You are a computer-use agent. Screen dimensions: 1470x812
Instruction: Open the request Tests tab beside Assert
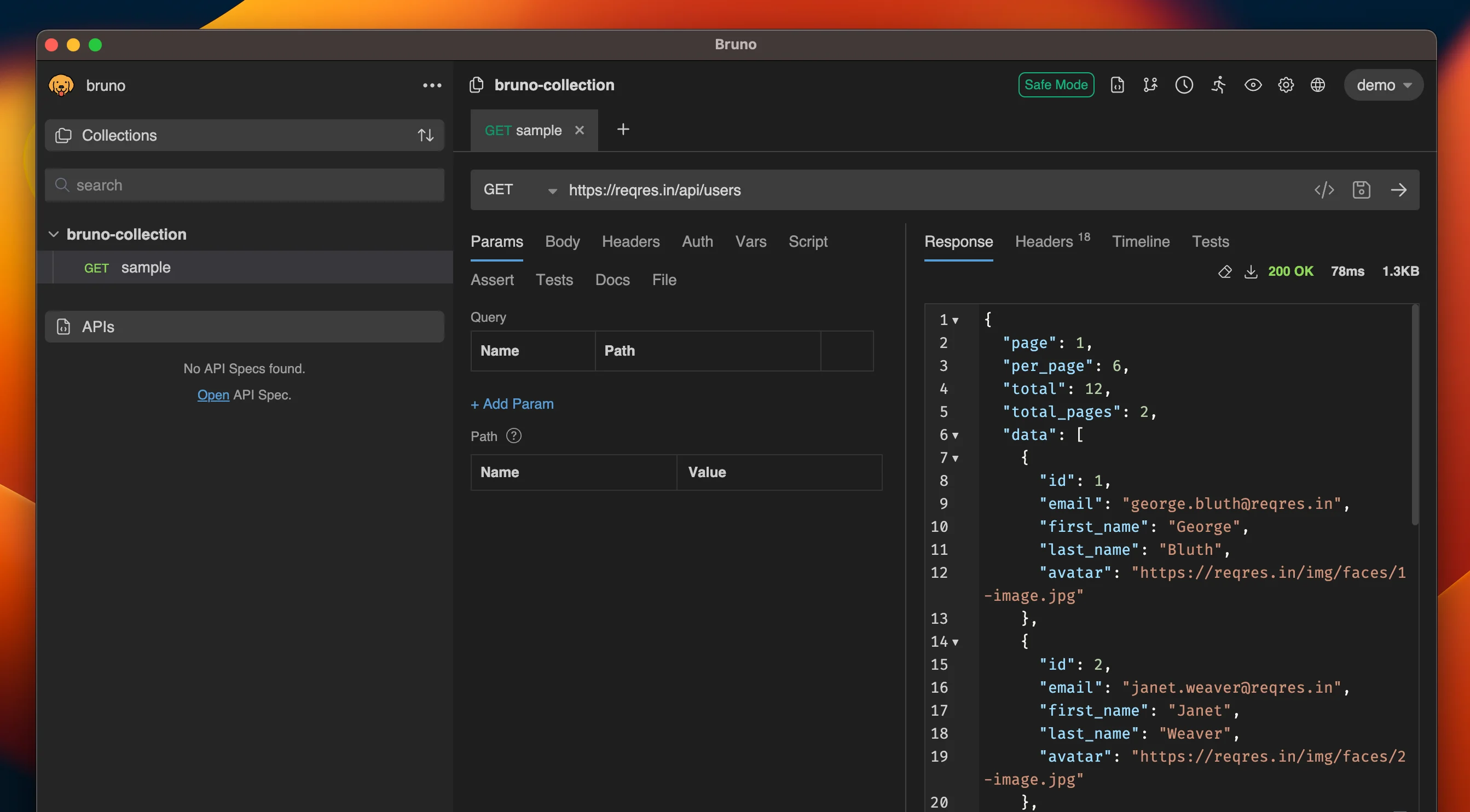[554, 280]
